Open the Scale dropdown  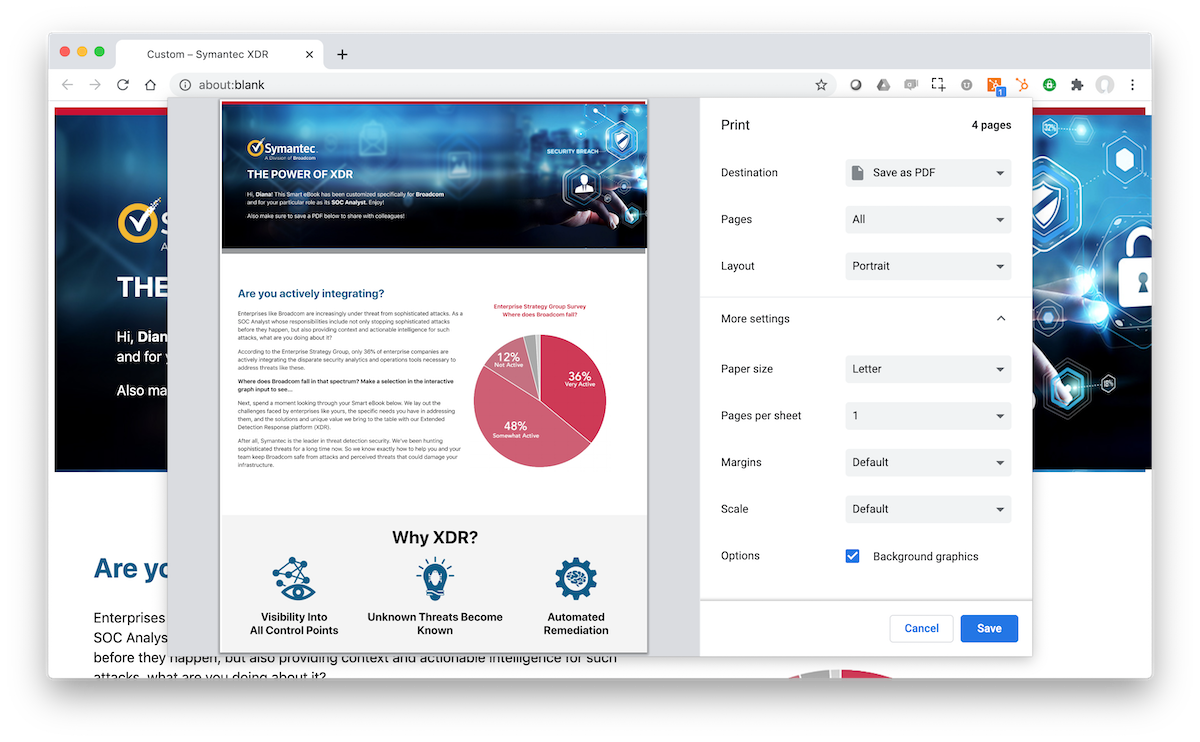tap(928, 509)
